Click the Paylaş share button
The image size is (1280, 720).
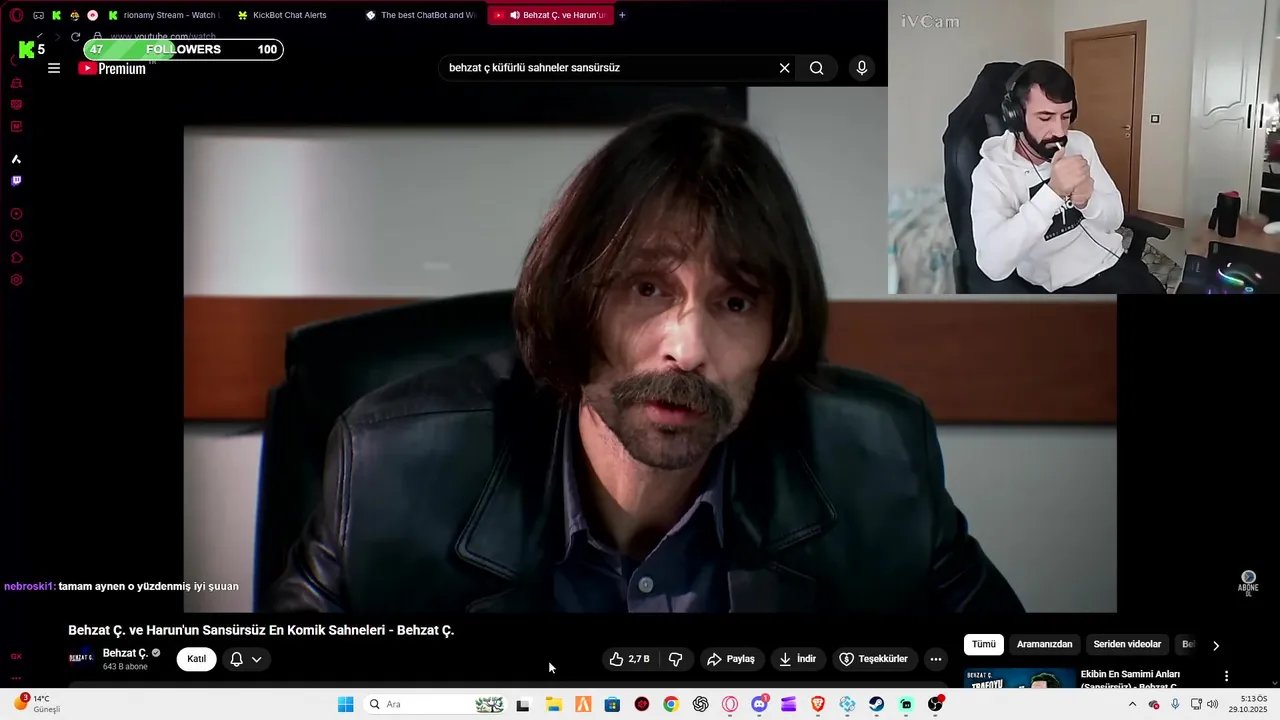coord(731,659)
